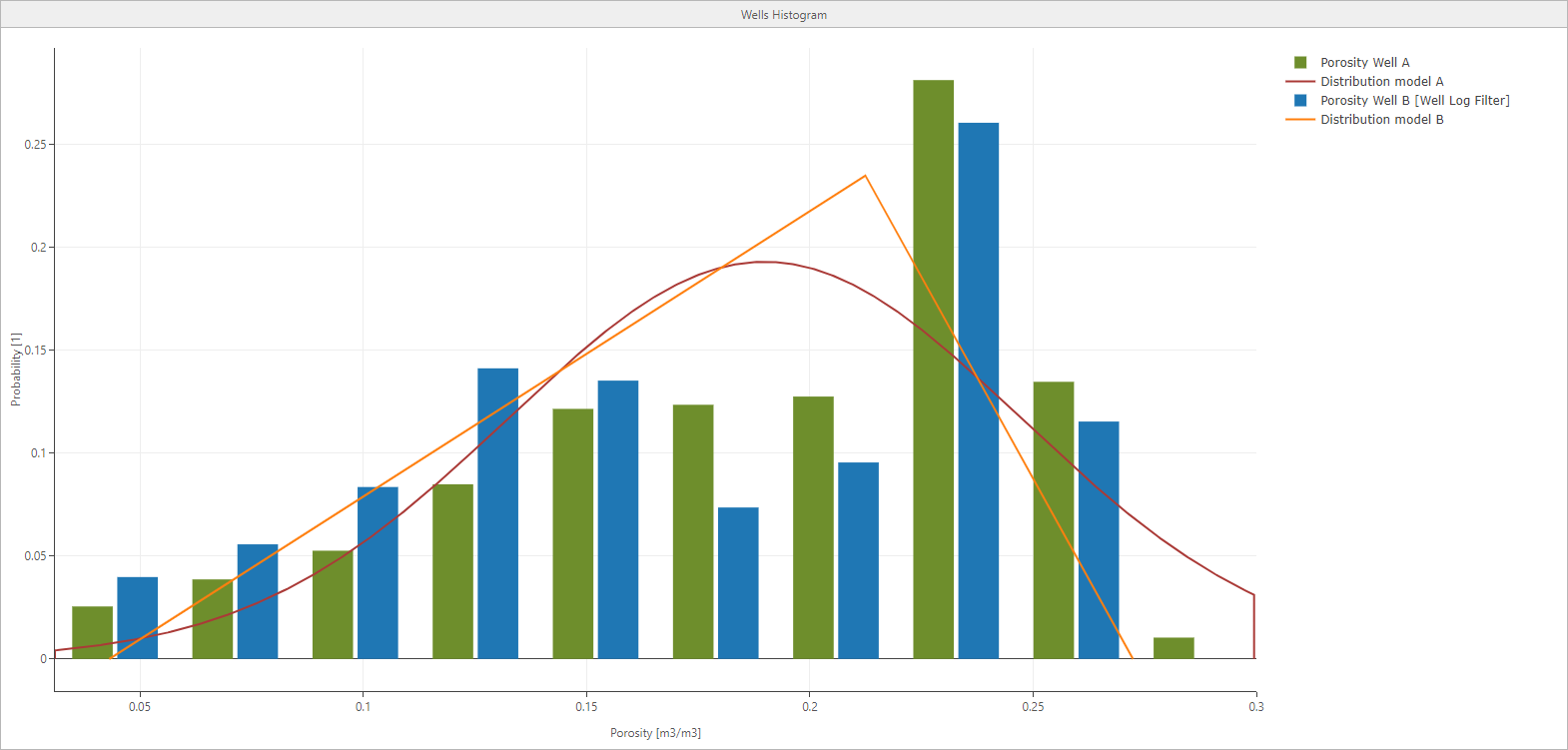Click the "Probability [1]" y-axis title

coord(15,370)
